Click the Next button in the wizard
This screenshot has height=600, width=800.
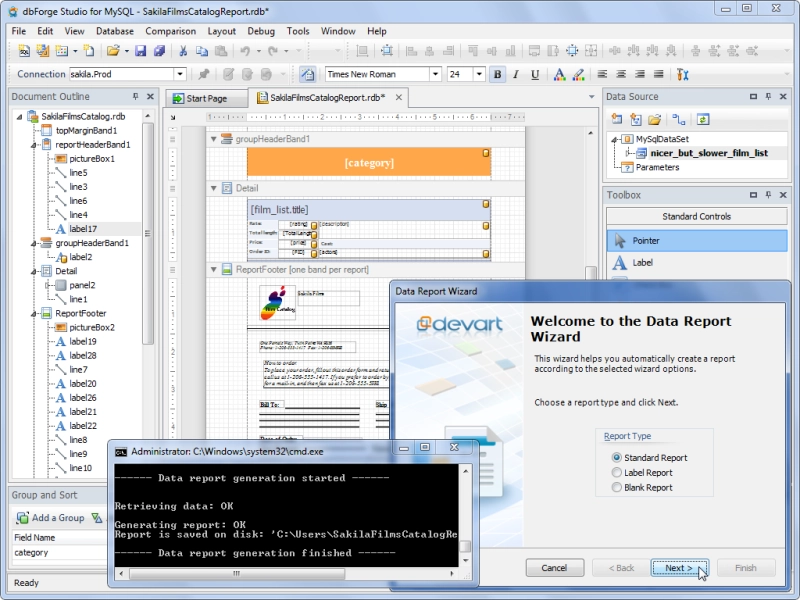click(x=679, y=568)
